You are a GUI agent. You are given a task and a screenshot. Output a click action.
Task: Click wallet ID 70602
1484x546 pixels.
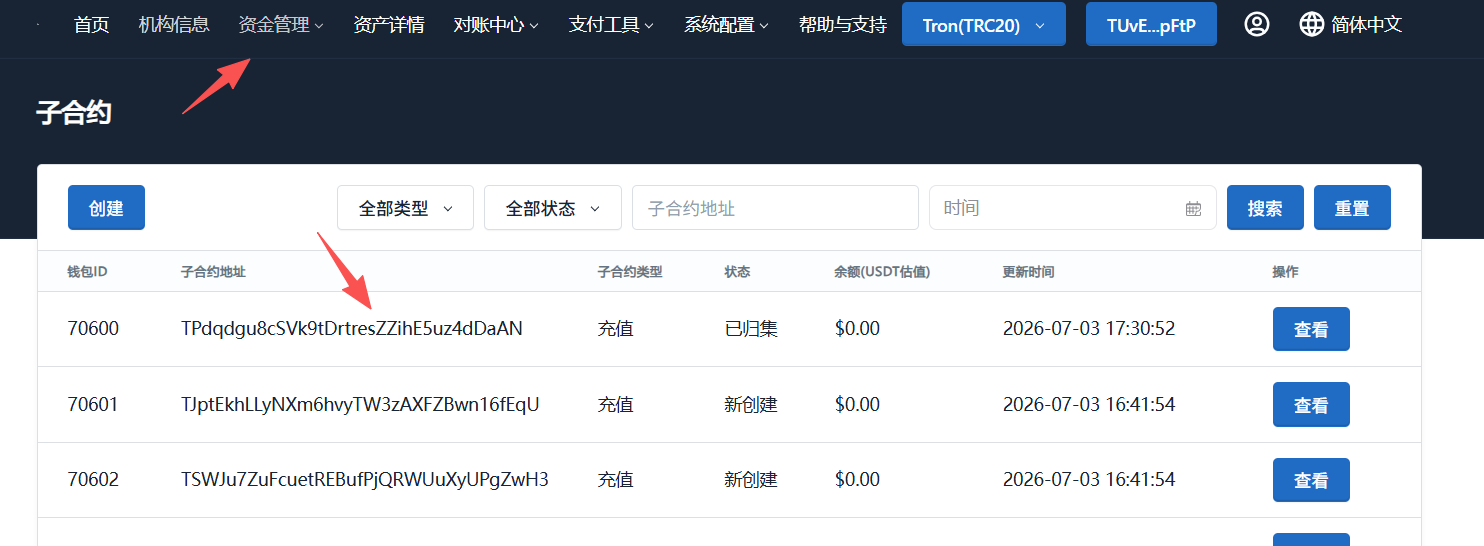click(x=93, y=479)
